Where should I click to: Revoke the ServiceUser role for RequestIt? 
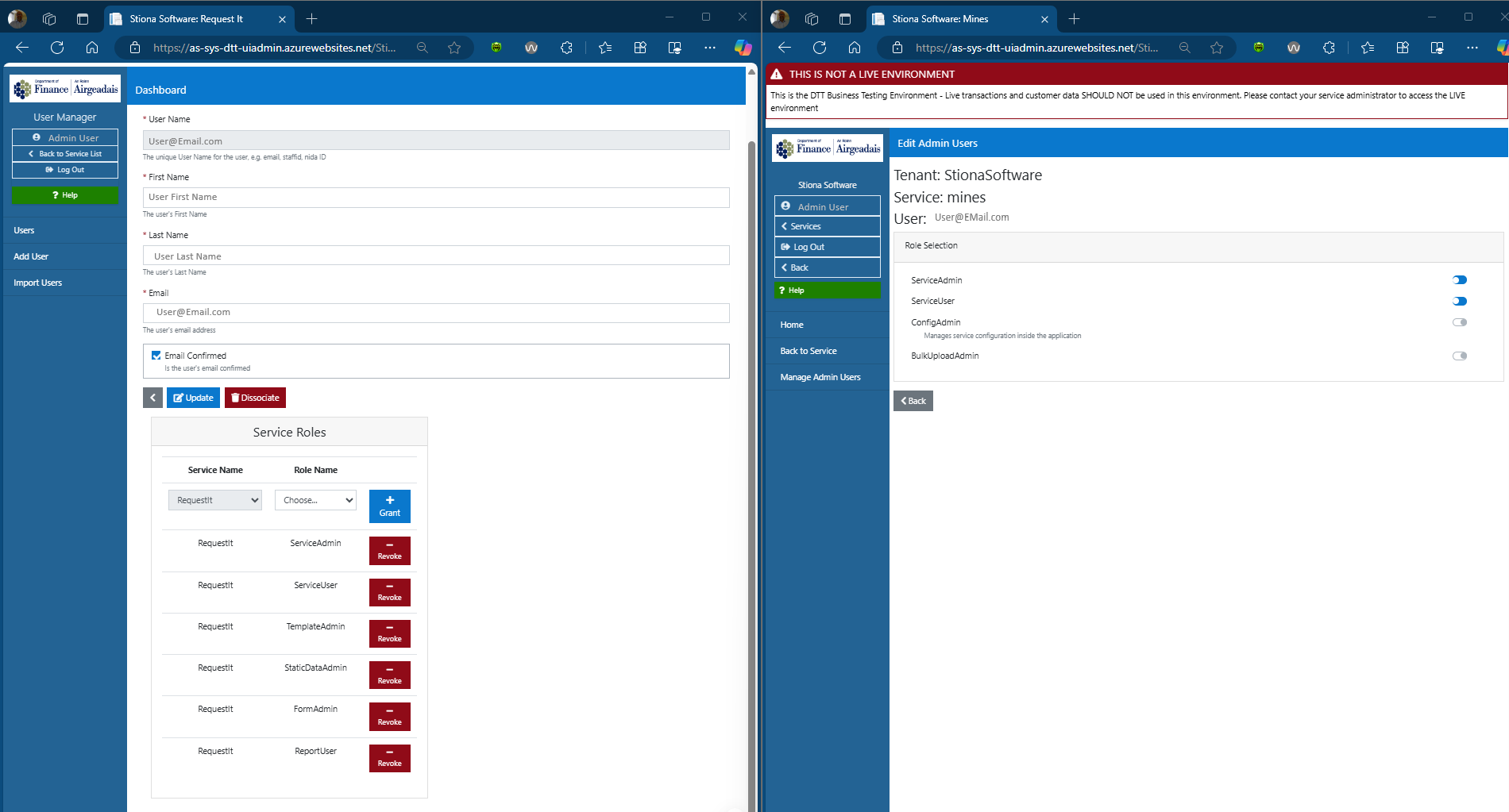390,592
